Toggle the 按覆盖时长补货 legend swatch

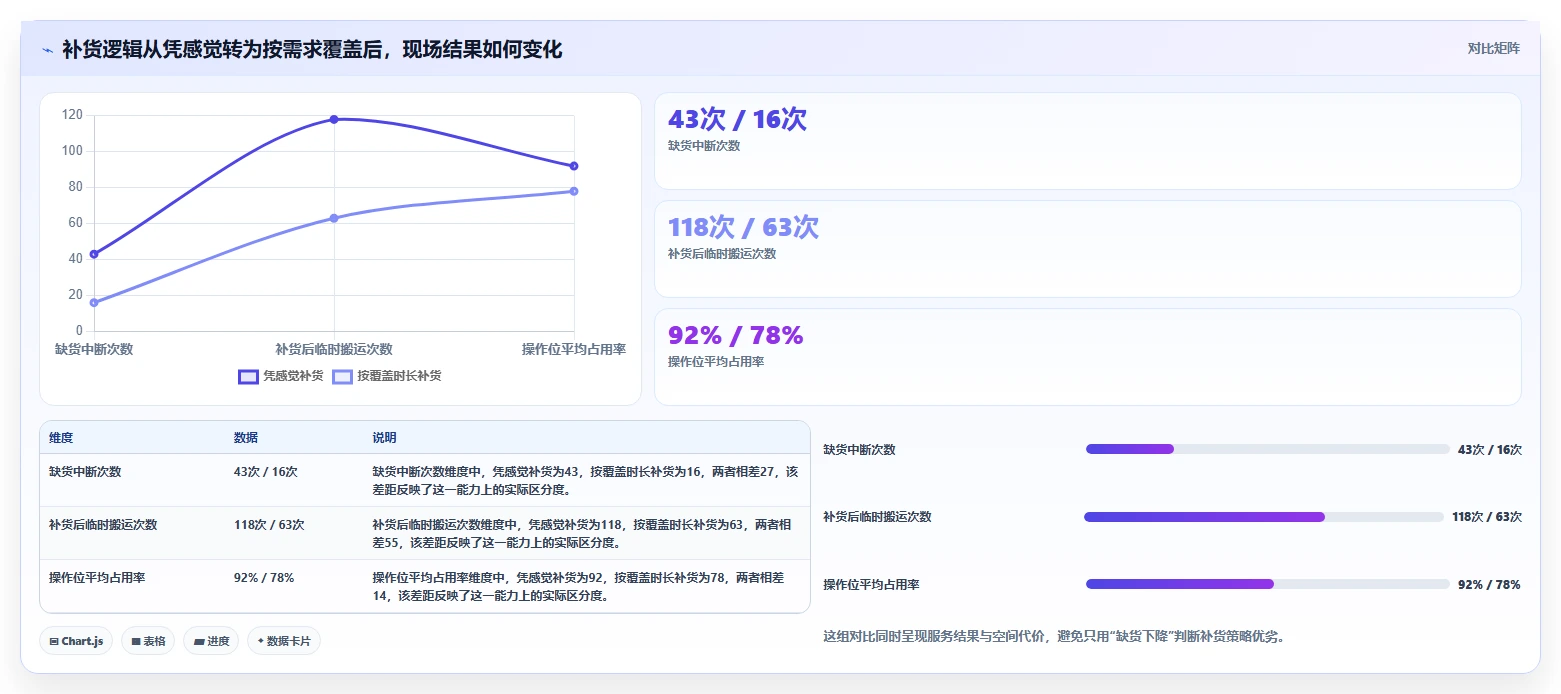[343, 376]
